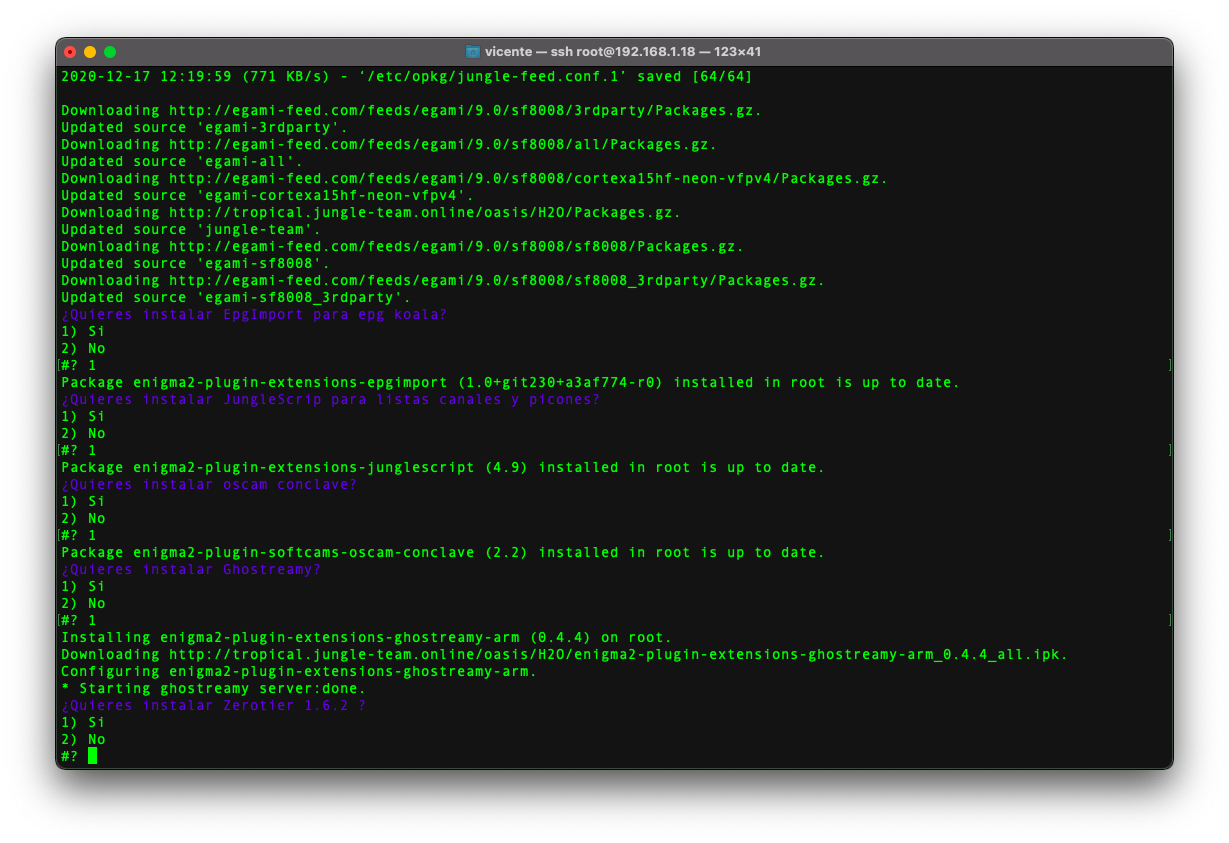Screen dimensions: 1229x843
Task: Click '1) Si' under the EpgImport question
Action: pos(83,331)
